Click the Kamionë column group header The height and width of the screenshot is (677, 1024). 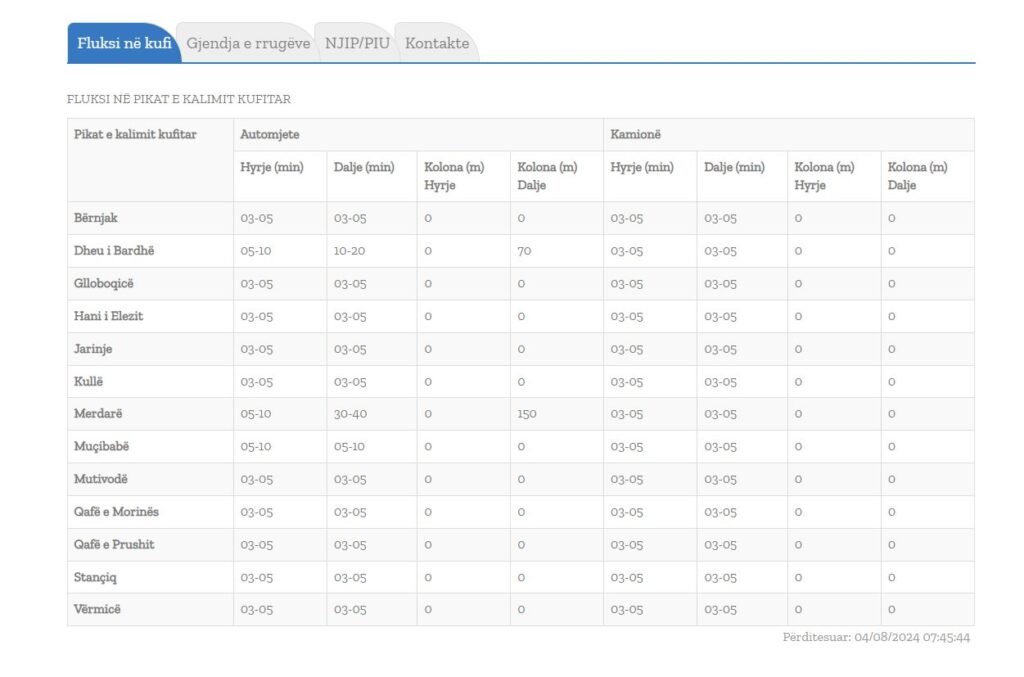point(636,134)
